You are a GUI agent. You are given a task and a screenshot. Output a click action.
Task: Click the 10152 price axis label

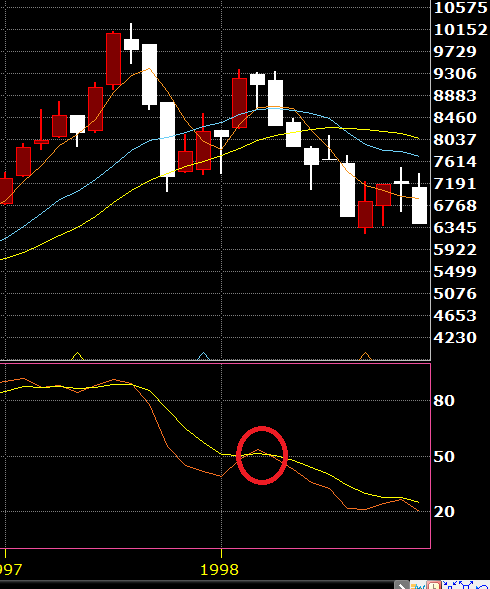point(460,29)
